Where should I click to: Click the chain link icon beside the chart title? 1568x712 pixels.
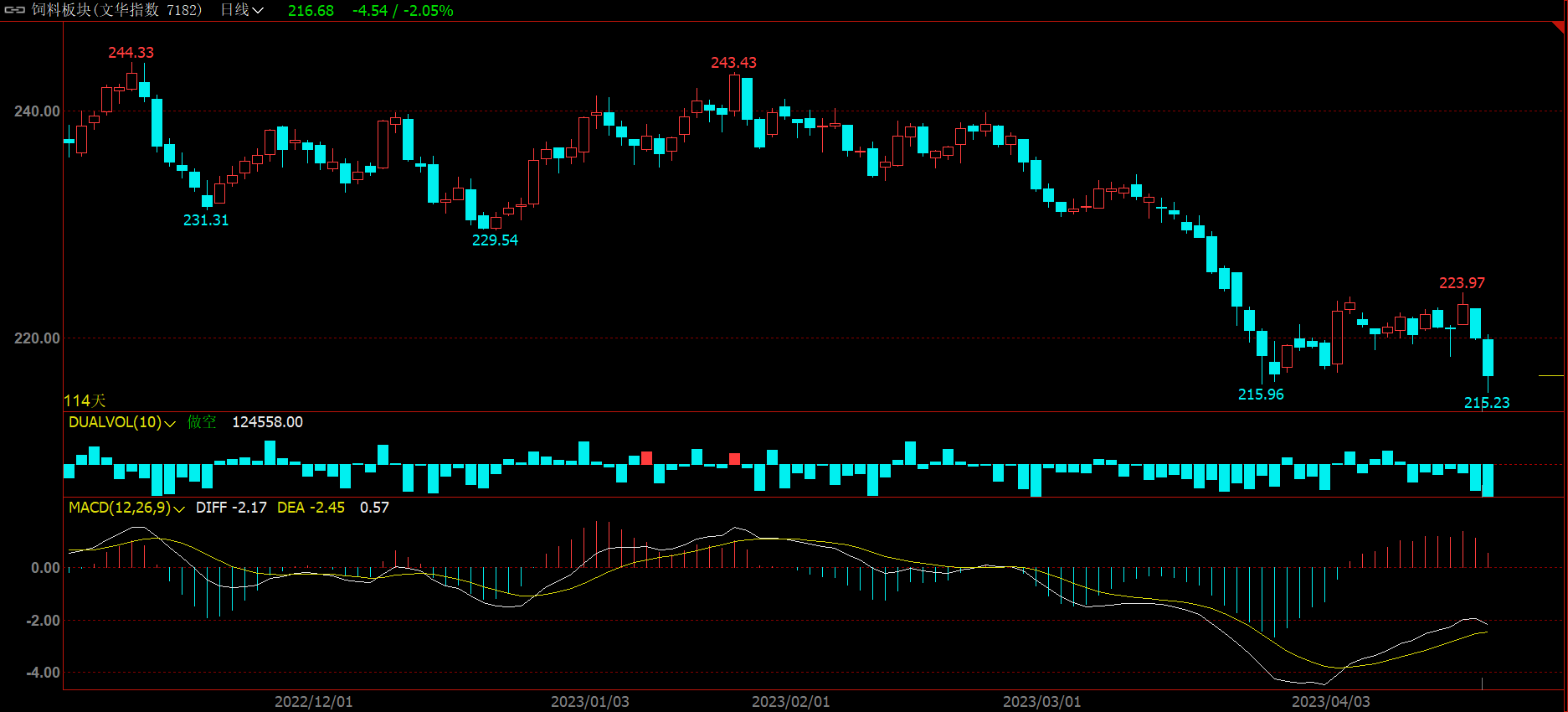click(15, 10)
